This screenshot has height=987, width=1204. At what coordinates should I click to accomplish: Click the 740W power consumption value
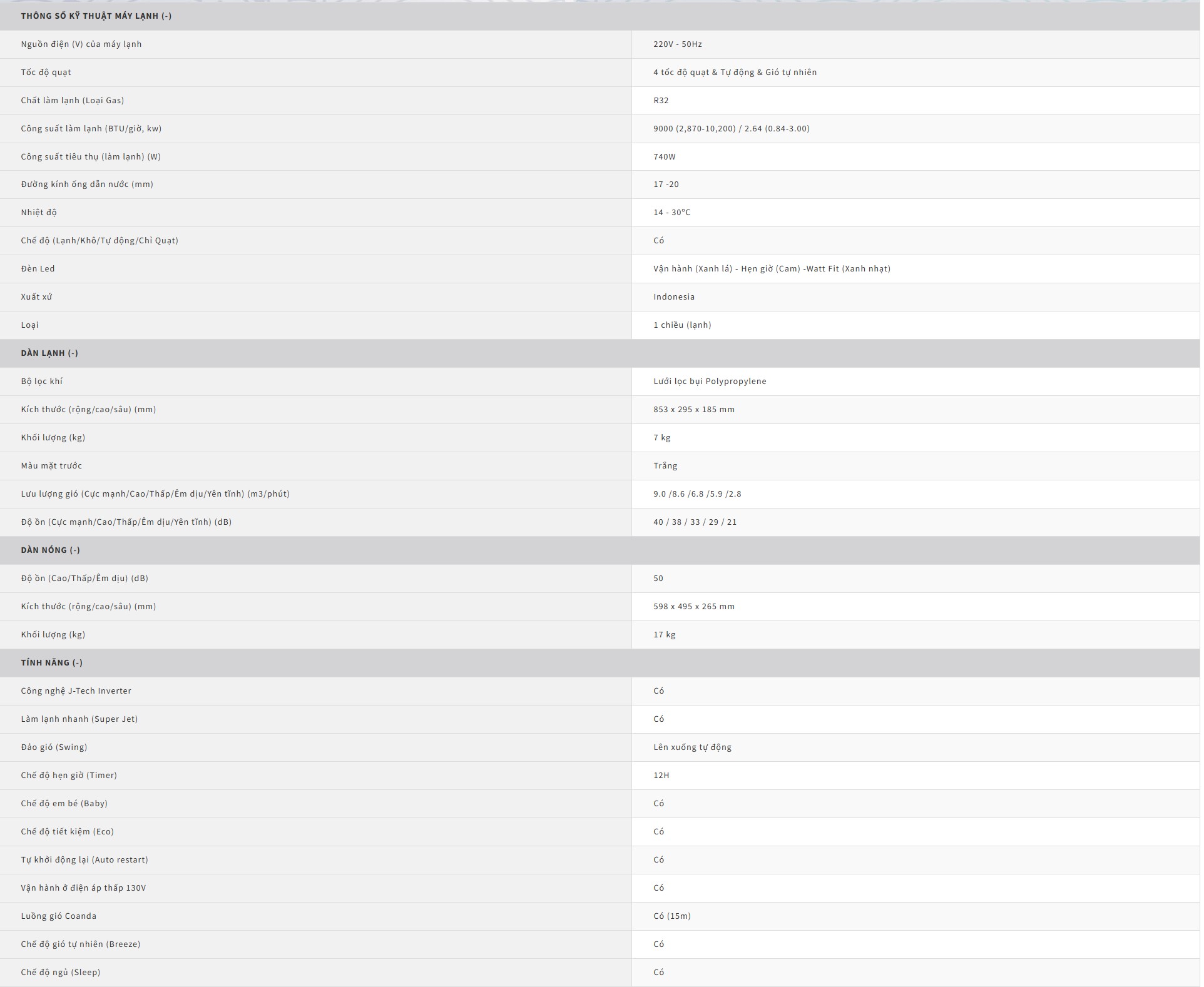tap(664, 157)
